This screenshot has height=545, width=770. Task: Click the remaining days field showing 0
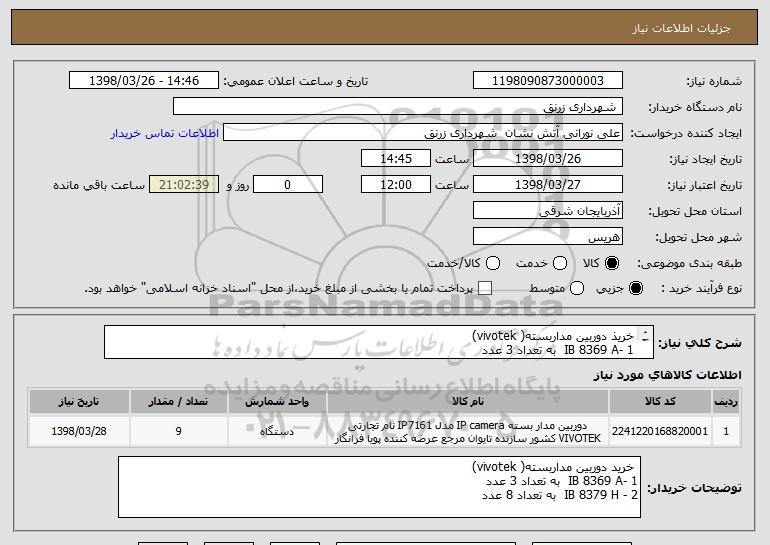[x=288, y=185]
